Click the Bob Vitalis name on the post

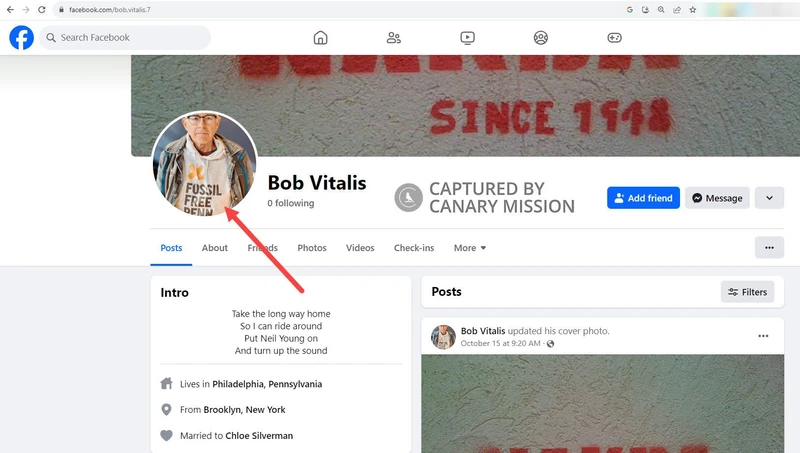(x=483, y=331)
